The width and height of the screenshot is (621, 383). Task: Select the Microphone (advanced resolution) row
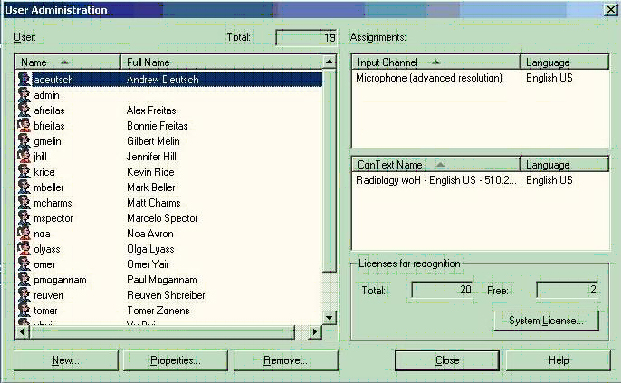tap(480, 78)
